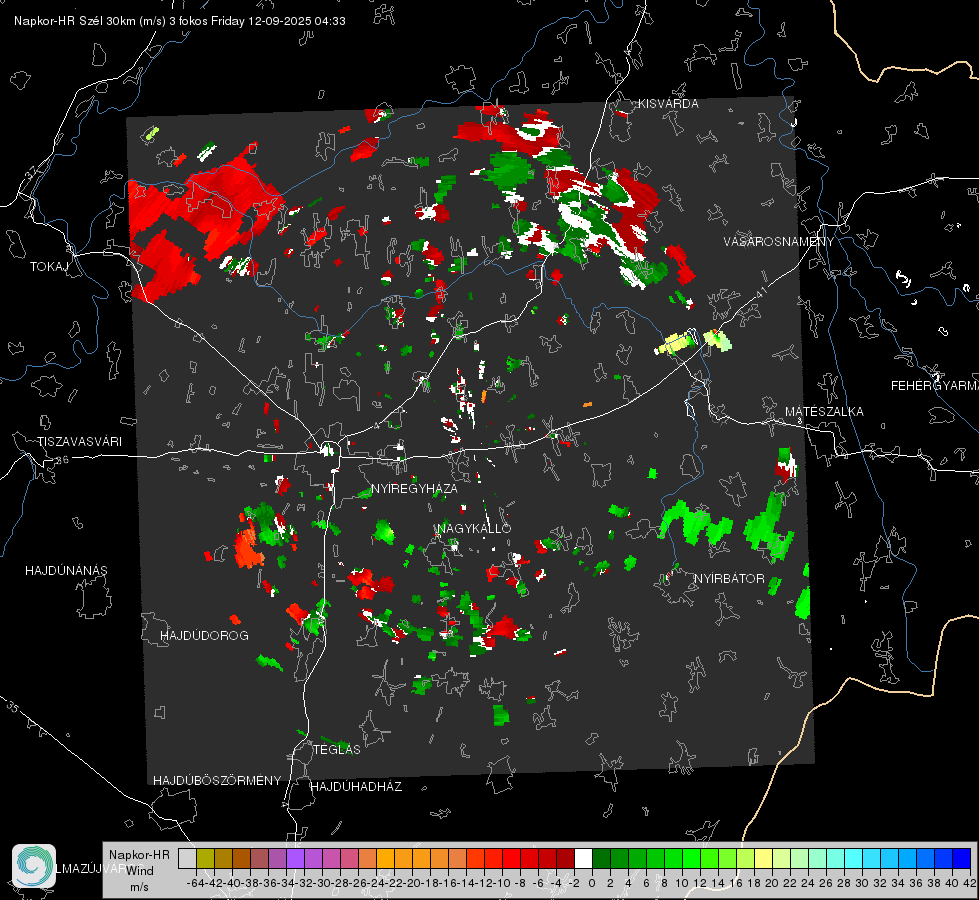Screen dimensions: 979x900
Task: Click the sky blue swatch between 34 and 36
Action: [x=907, y=858]
